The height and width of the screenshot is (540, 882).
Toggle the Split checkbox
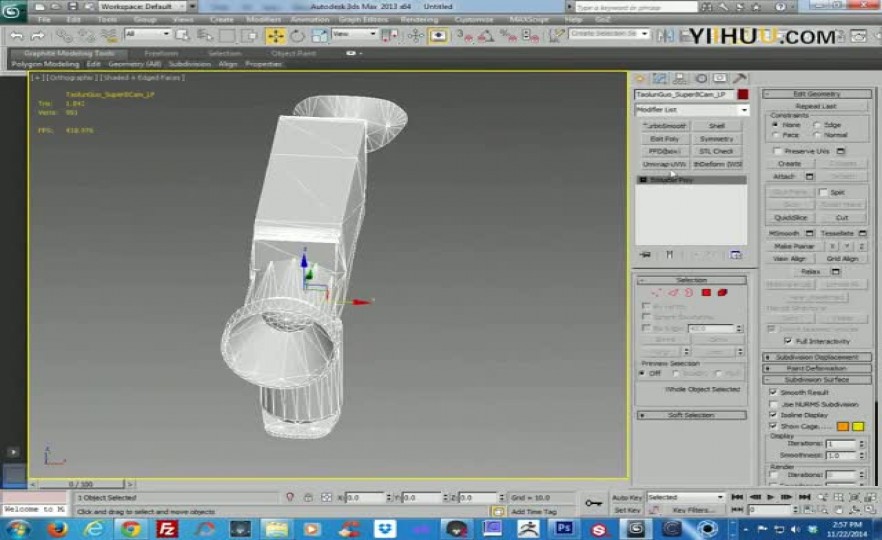point(822,192)
